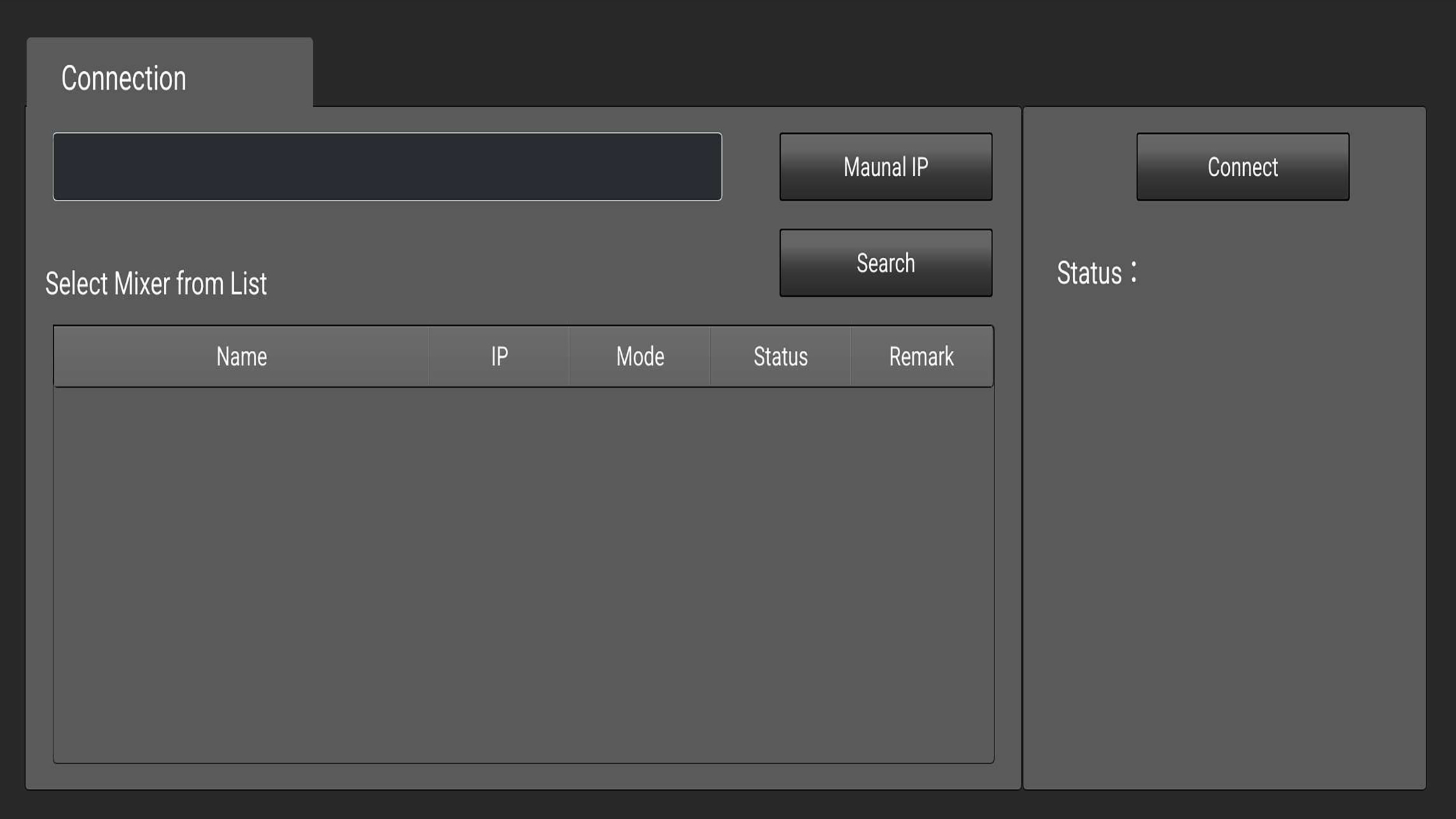Viewport: 1456px width, 819px height.
Task: Click the Search button to find mixers
Action: [885, 262]
